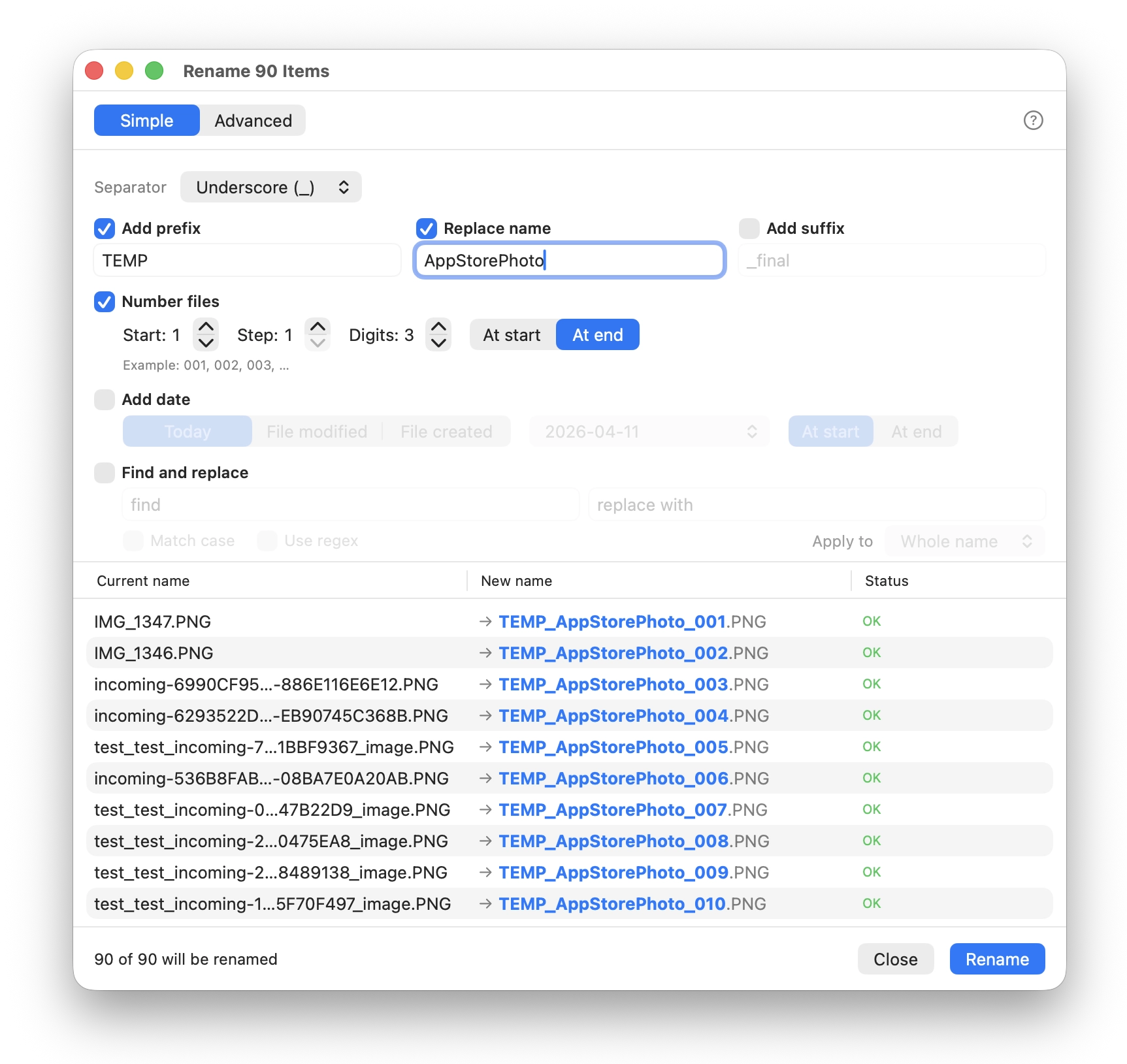This screenshot has width=1127, height=1064.
Task: Enable Find and replace checkbox
Action: point(105,473)
